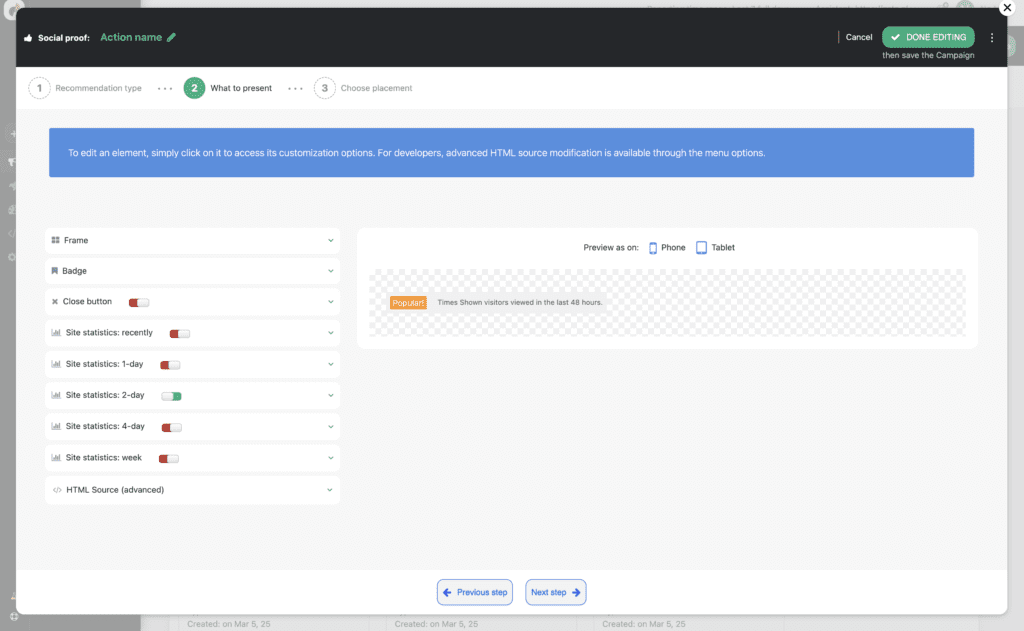Viewport: 1024px width, 631px height.
Task: Click the Frame grid icon
Action: pos(56,240)
